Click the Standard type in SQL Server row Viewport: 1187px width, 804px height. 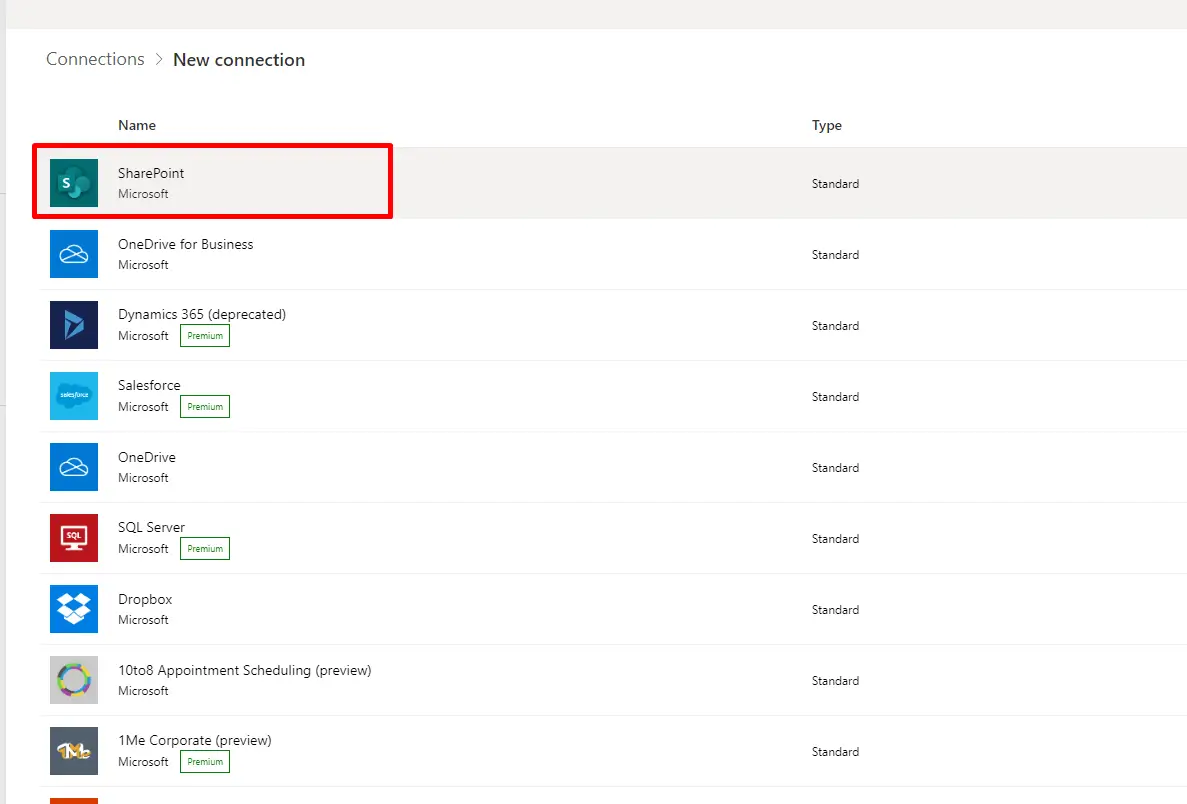pos(835,538)
